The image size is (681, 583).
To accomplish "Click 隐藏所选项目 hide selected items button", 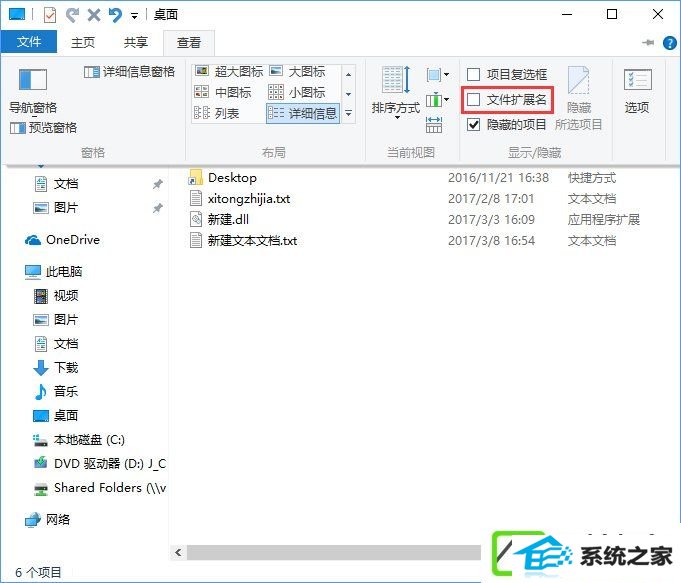I will [579, 98].
